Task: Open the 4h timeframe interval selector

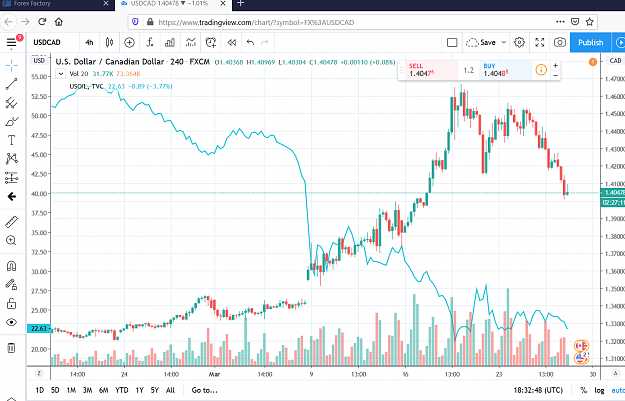Action: coord(89,42)
